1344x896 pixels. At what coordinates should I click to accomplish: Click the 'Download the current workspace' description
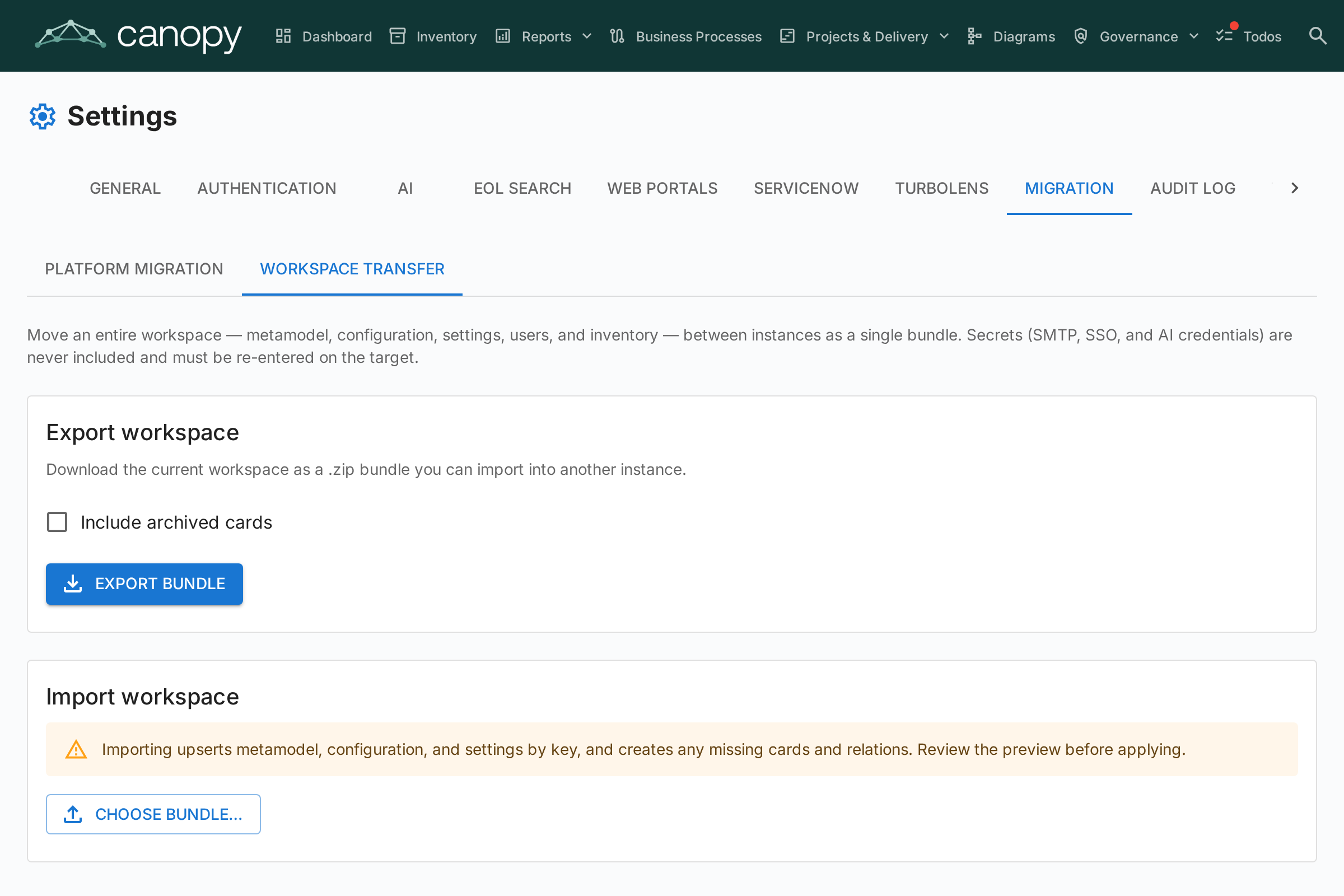coord(366,469)
